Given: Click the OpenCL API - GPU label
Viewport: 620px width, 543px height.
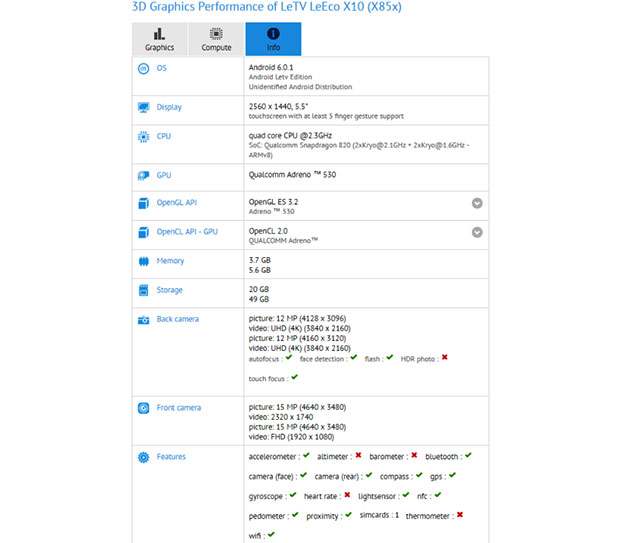Looking at the screenshot, I should pyautogui.click(x=190, y=232).
